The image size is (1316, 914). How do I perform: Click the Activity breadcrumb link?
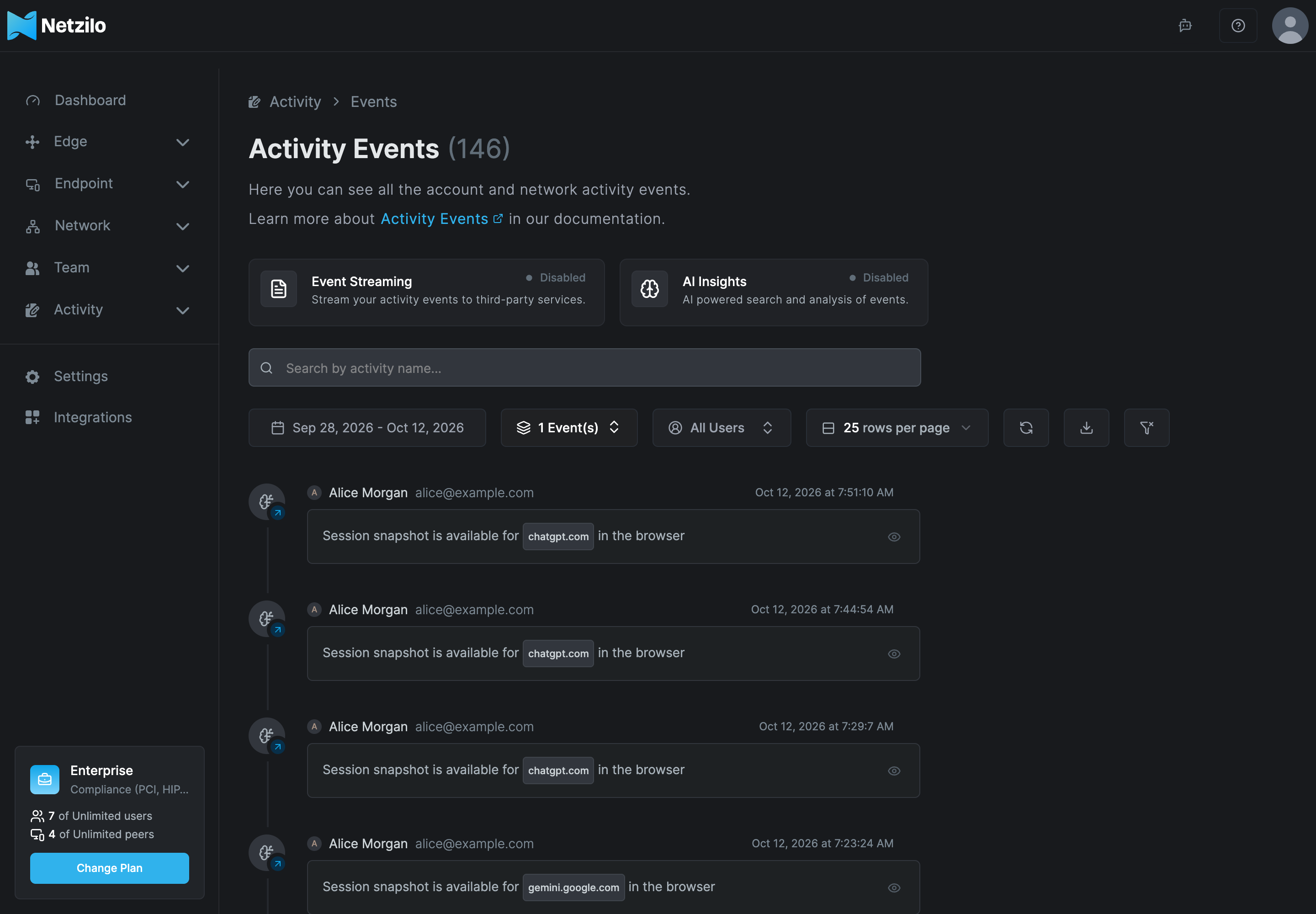pos(295,102)
